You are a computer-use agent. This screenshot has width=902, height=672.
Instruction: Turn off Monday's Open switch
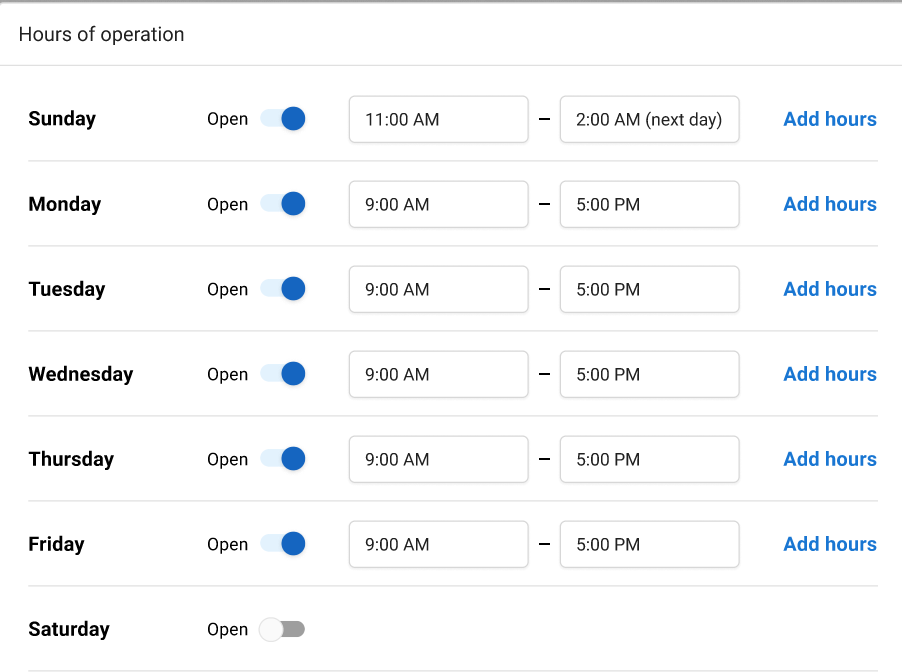tap(281, 204)
